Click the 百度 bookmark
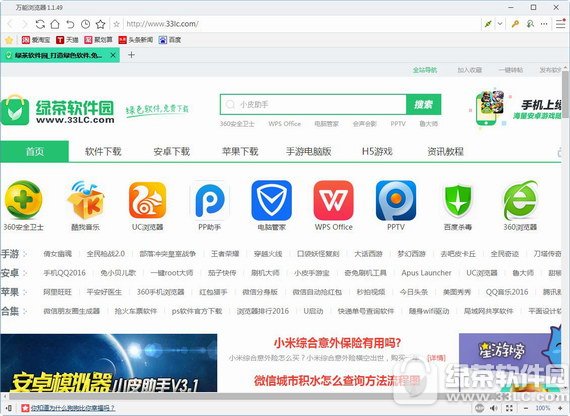Viewport: 570px width, 416px height. point(170,40)
